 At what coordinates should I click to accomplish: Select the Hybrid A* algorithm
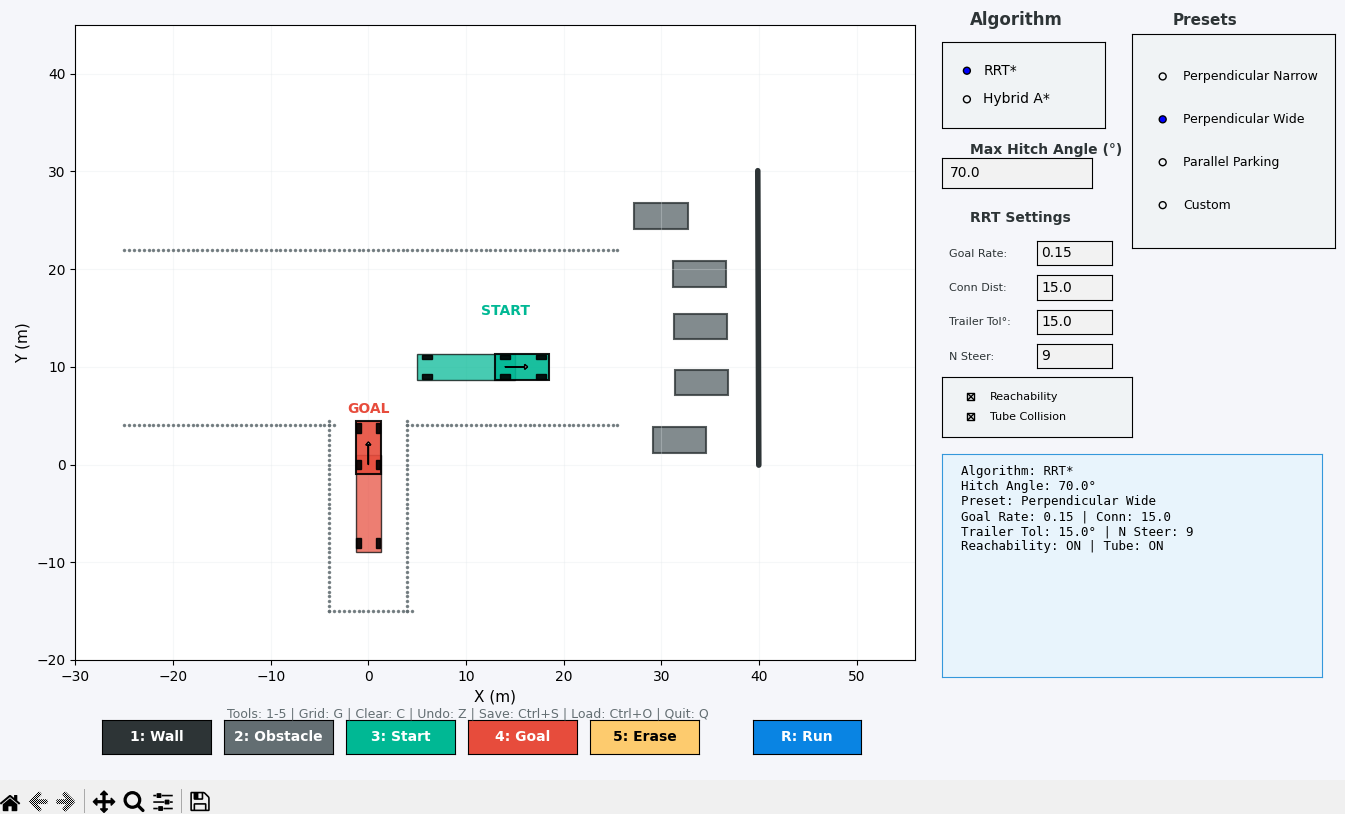click(967, 99)
